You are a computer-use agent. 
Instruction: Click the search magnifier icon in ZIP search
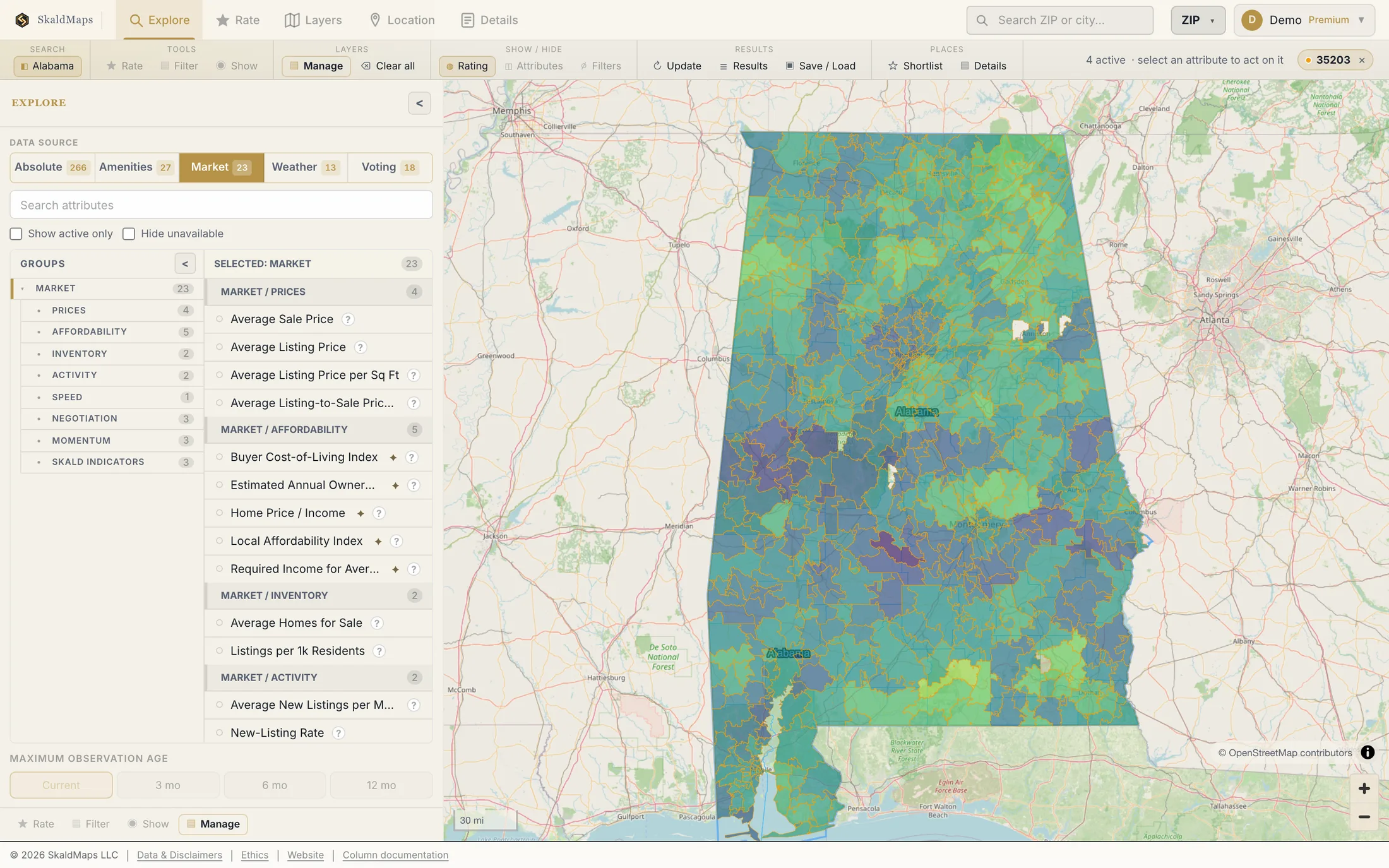click(982, 20)
